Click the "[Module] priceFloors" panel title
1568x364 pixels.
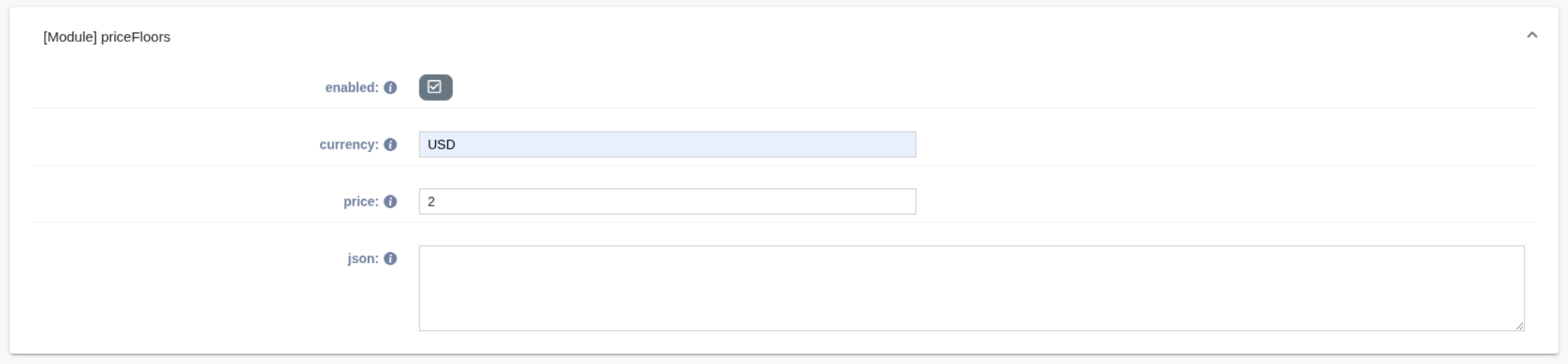click(x=107, y=37)
